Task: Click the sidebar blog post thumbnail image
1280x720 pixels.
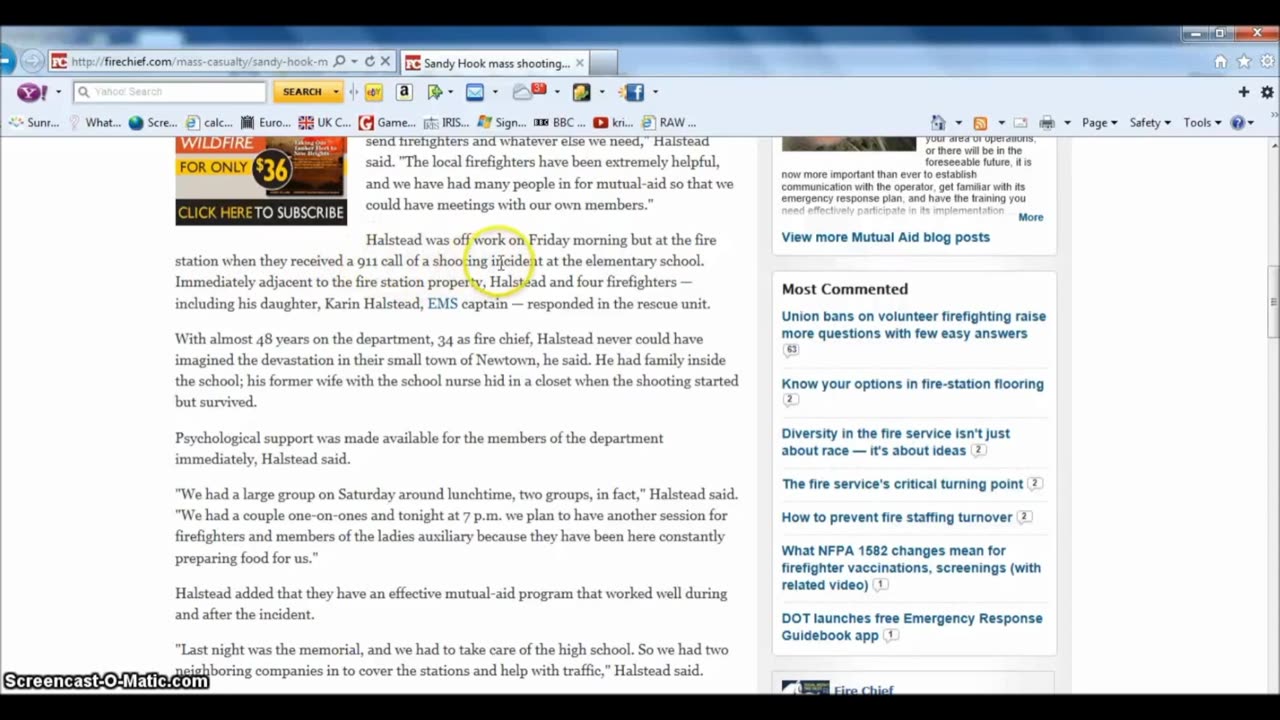Action: point(849,144)
